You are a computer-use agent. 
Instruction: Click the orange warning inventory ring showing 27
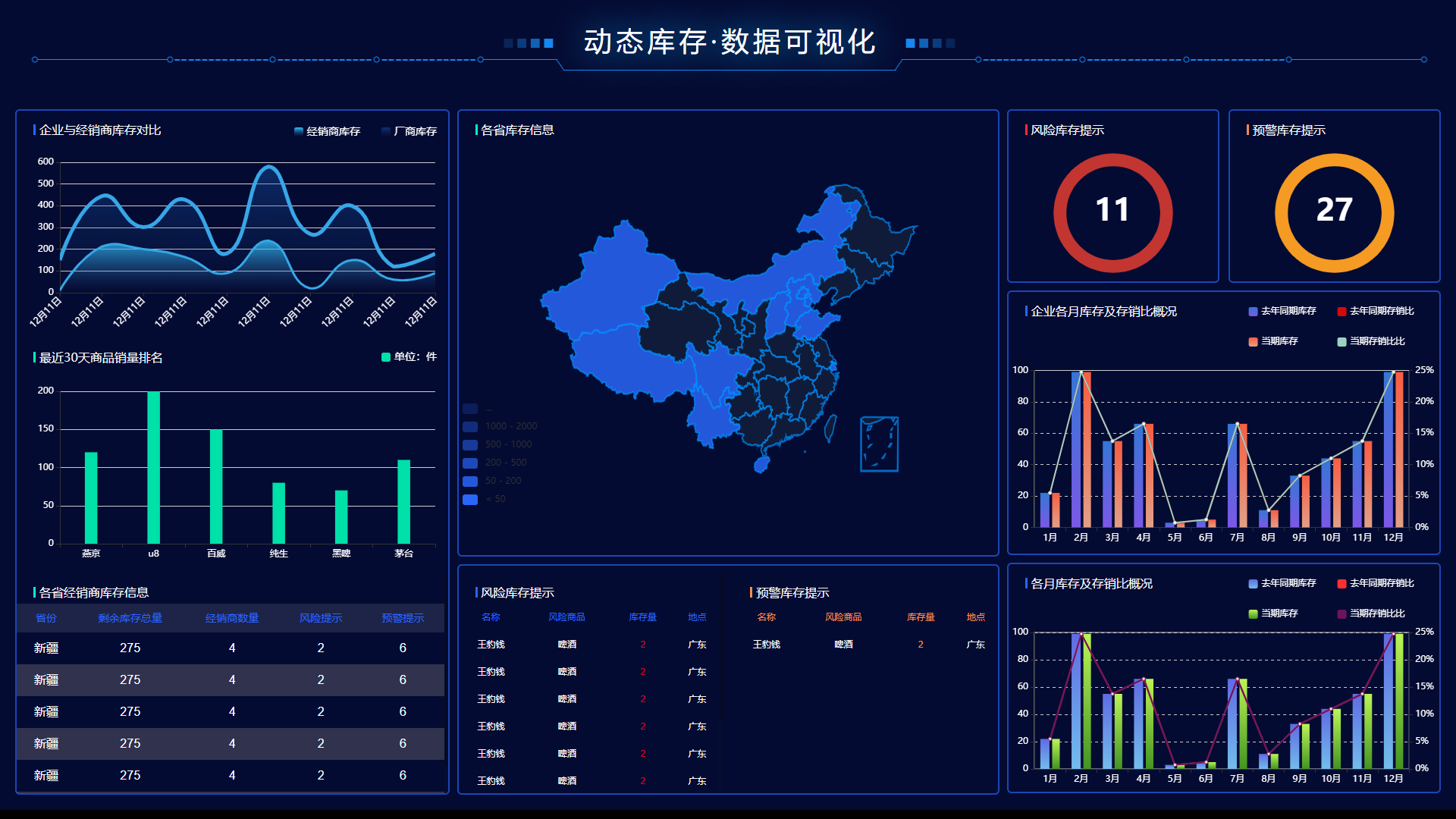click(x=1334, y=212)
